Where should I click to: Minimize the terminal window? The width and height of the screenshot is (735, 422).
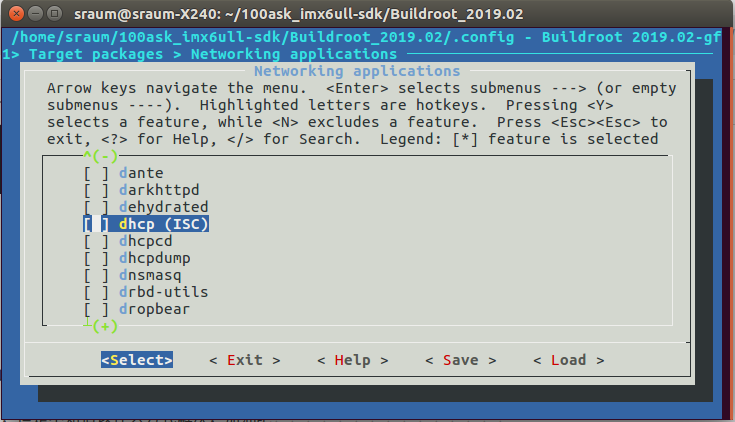click(33, 13)
